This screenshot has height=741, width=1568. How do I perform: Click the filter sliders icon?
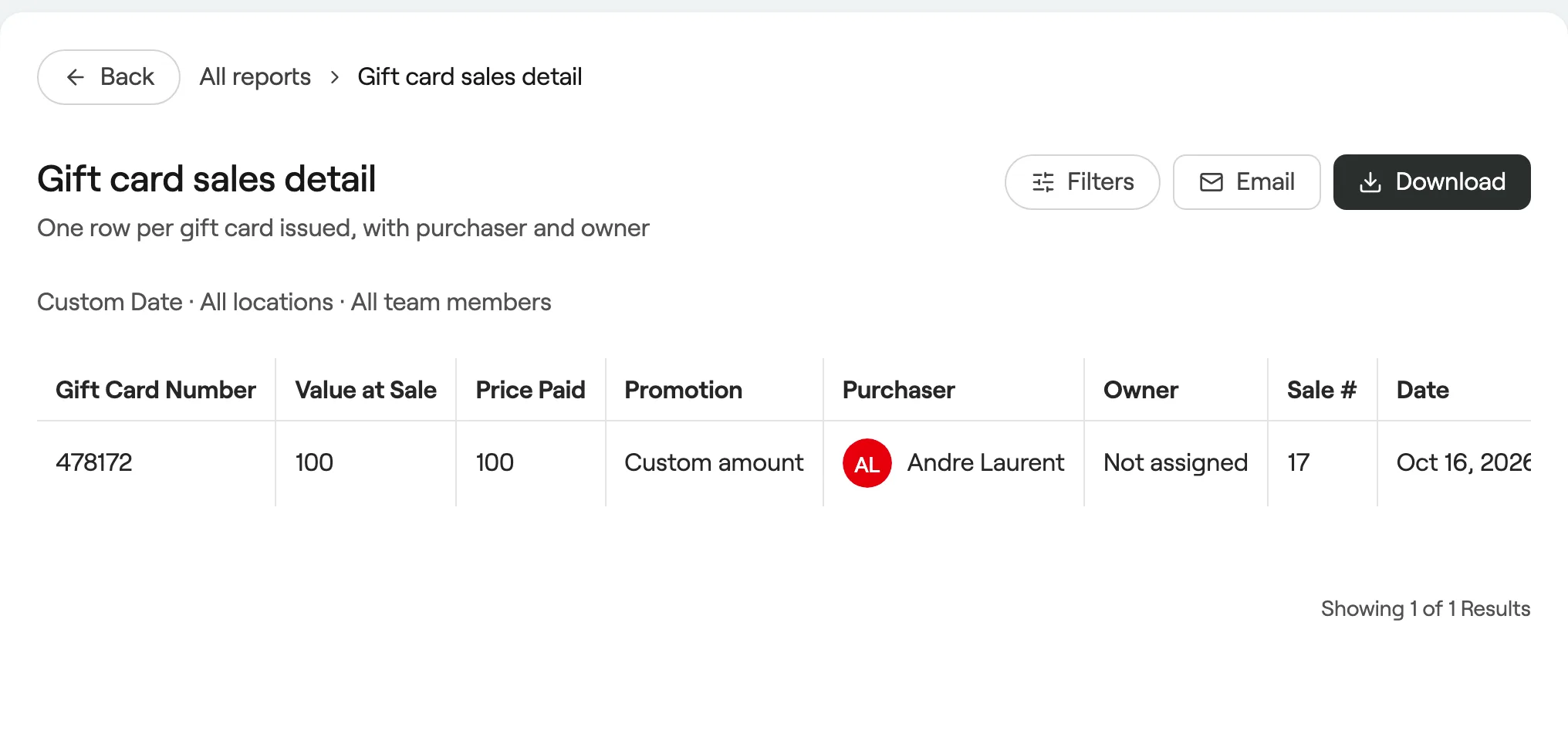tap(1043, 182)
